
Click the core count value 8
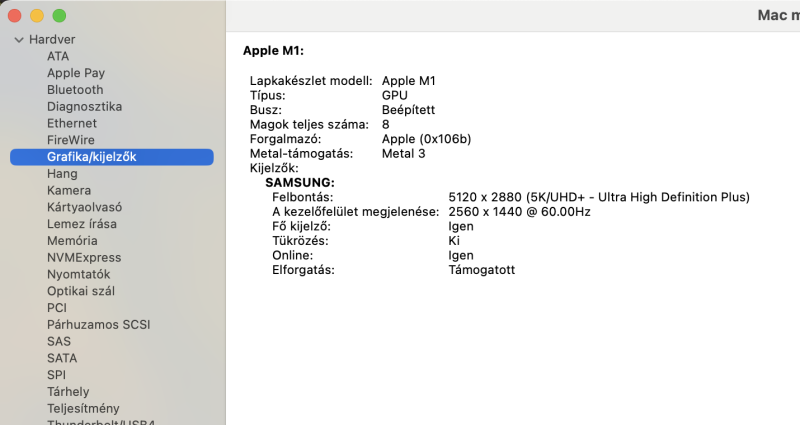point(386,124)
